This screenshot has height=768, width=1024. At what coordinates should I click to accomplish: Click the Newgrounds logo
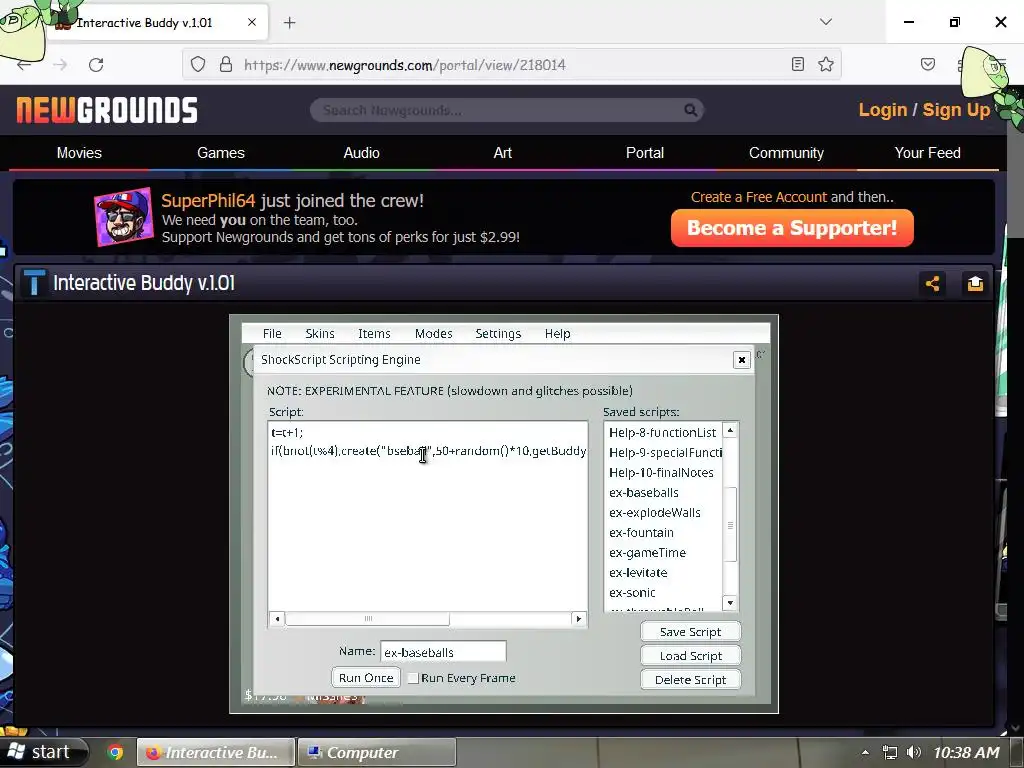click(x=107, y=110)
